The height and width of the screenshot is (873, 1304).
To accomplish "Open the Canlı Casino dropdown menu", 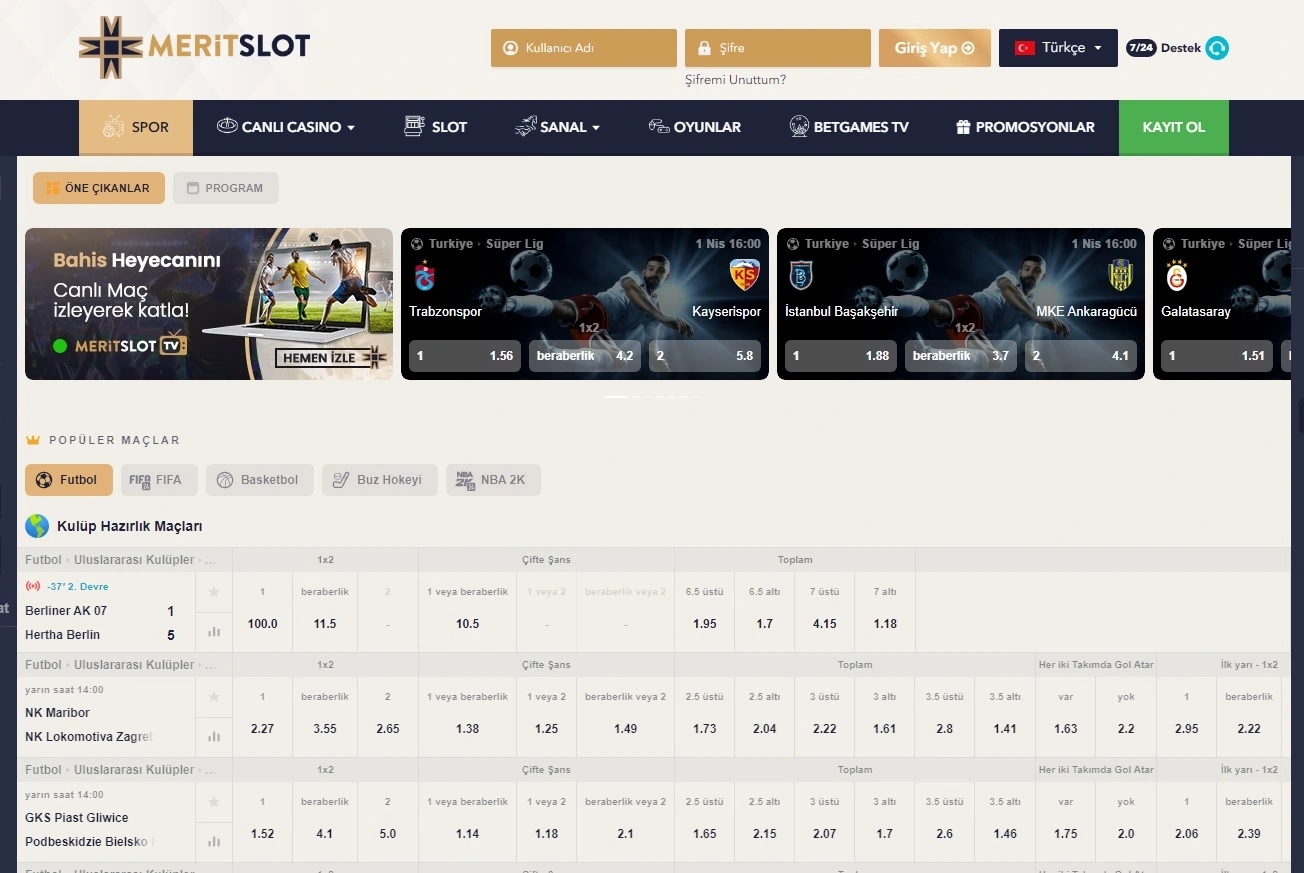I will click(x=286, y=127).
